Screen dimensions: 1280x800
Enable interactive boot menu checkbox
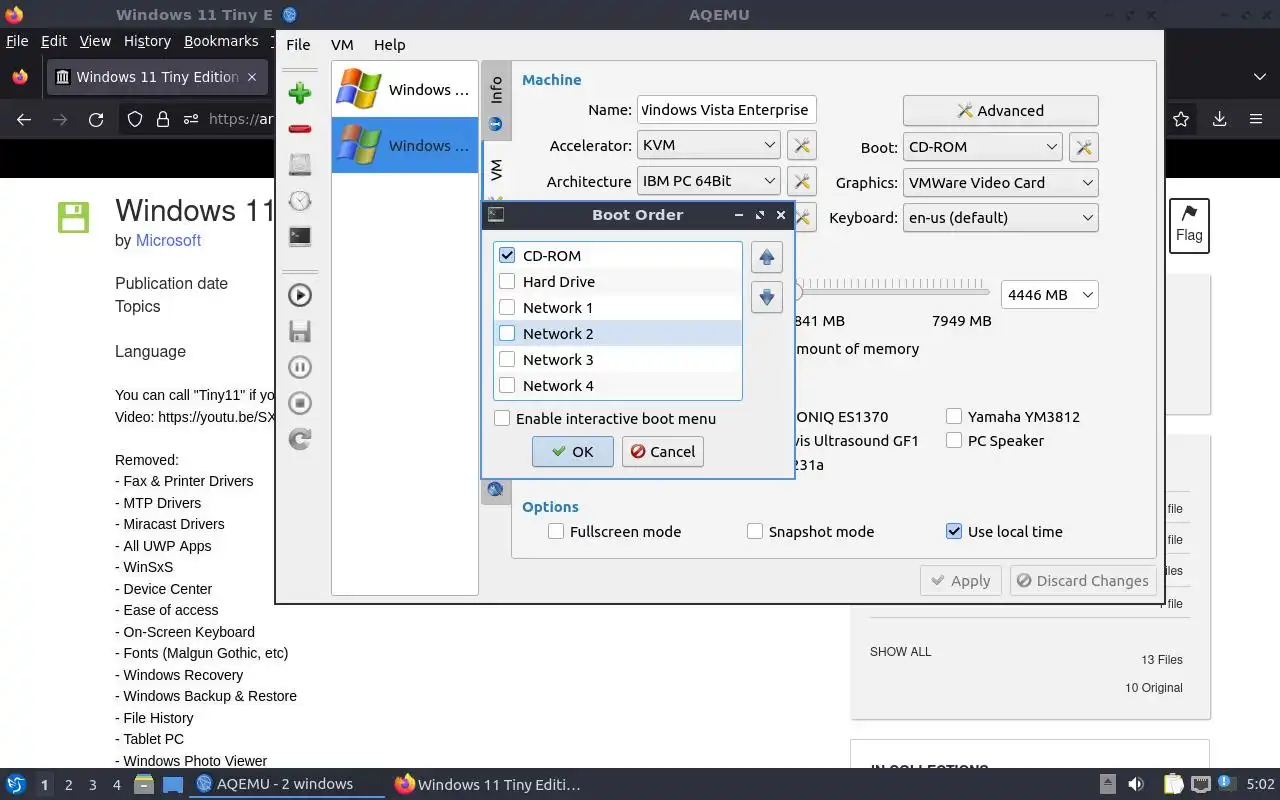tap(502, 418)
